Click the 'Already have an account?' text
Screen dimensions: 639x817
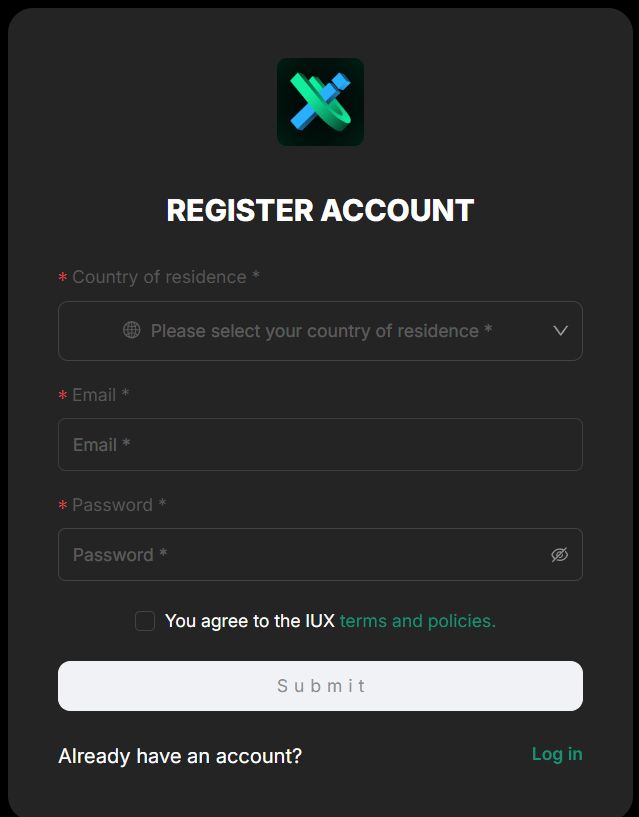coord(180,756)
